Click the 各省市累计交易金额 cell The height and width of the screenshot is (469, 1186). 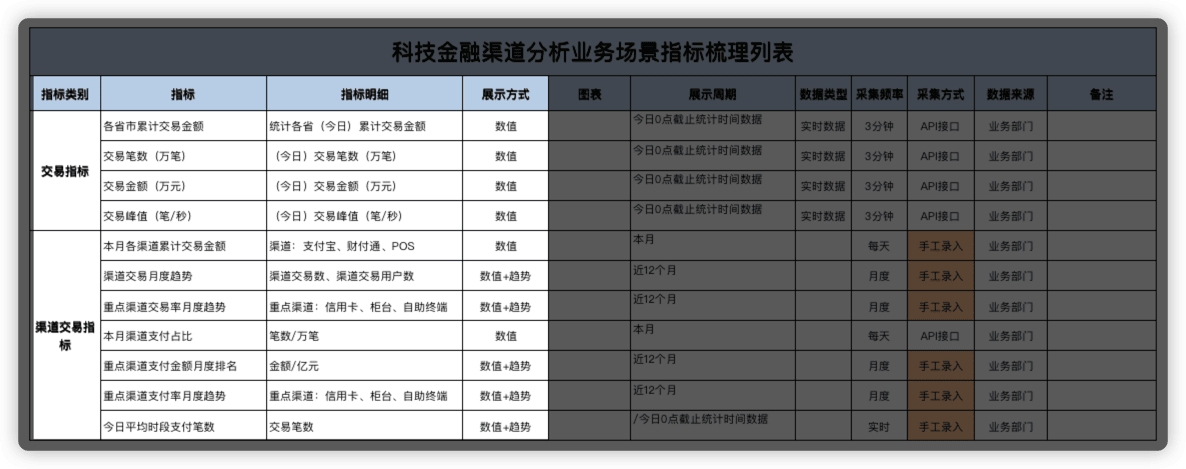tap(183, 126)
